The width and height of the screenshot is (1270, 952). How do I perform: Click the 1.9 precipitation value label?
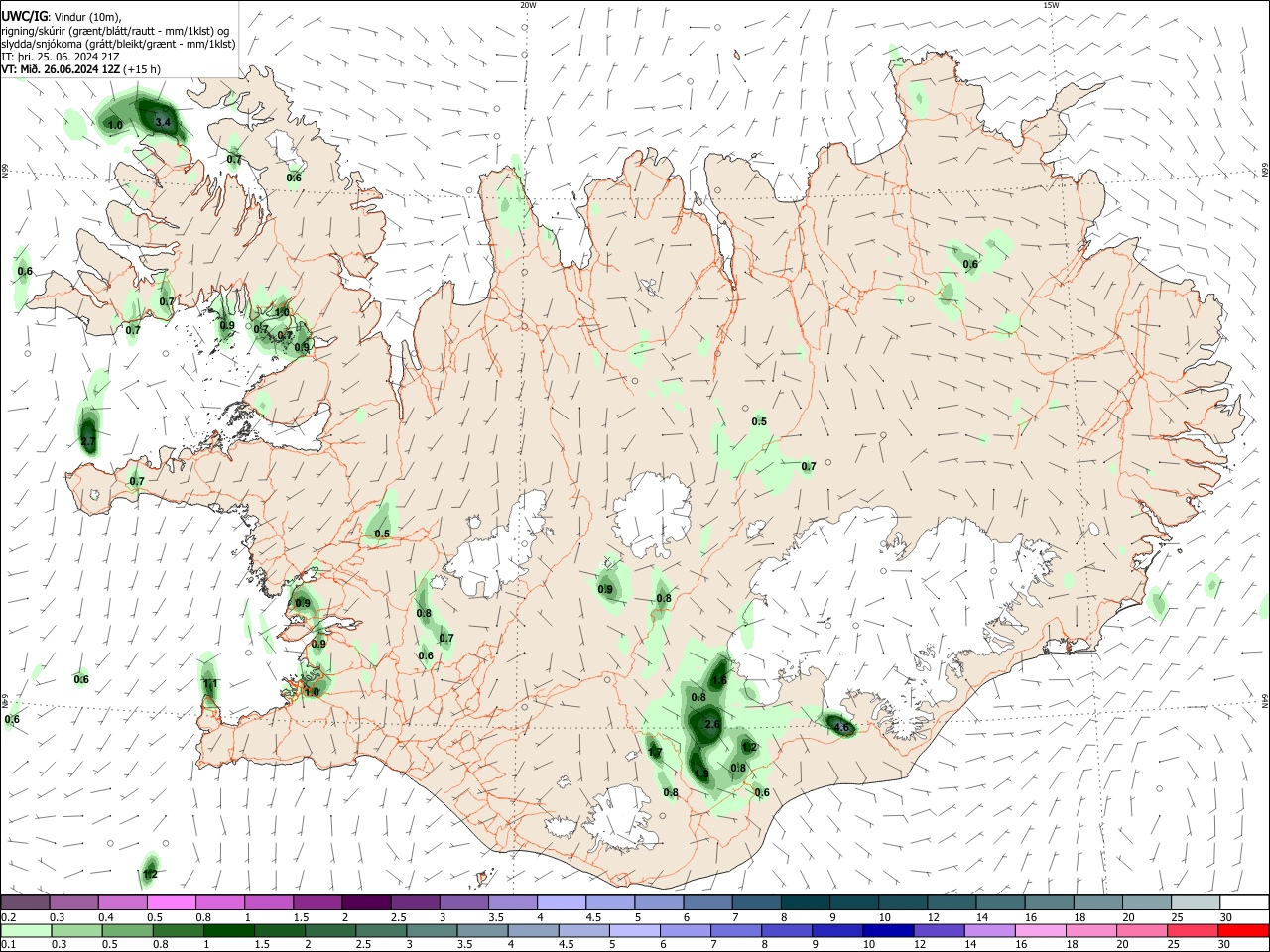tap(701, 773)
